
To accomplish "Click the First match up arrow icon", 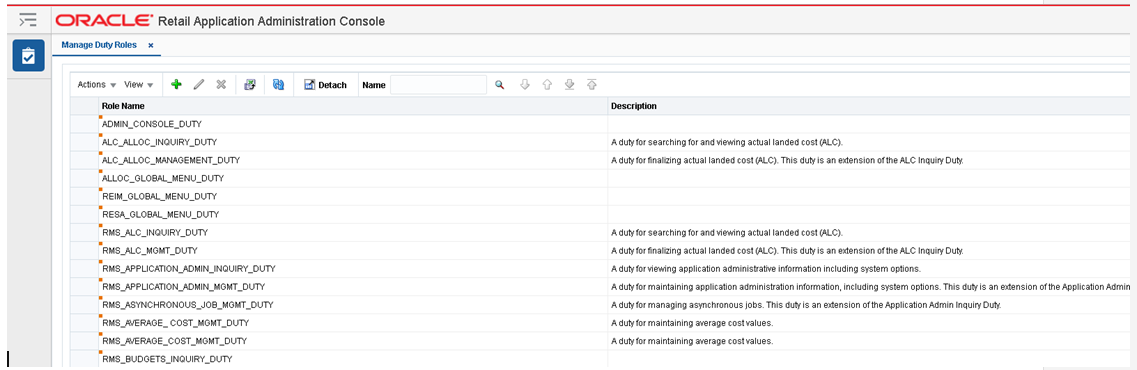I will coord(592,85).
